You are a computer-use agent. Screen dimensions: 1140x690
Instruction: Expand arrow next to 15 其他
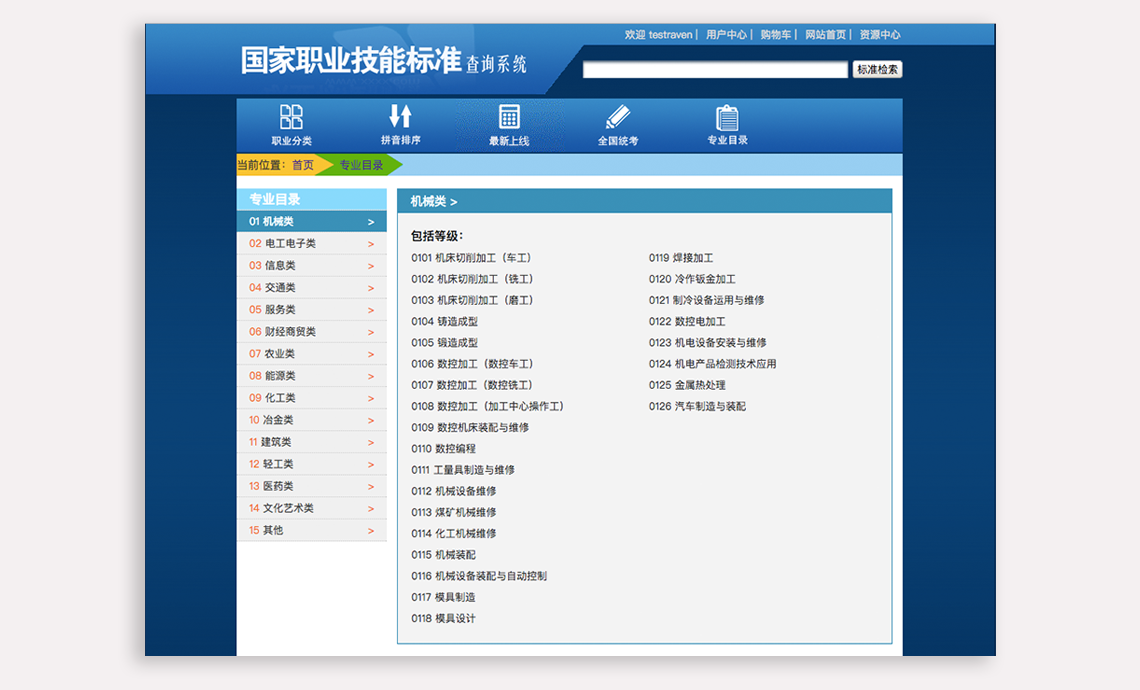point(371,531)
